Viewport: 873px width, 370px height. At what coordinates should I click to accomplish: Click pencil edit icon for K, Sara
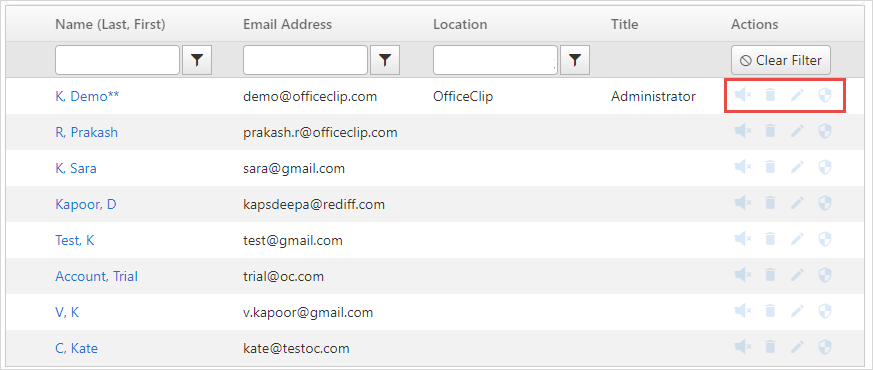point(798,167)
